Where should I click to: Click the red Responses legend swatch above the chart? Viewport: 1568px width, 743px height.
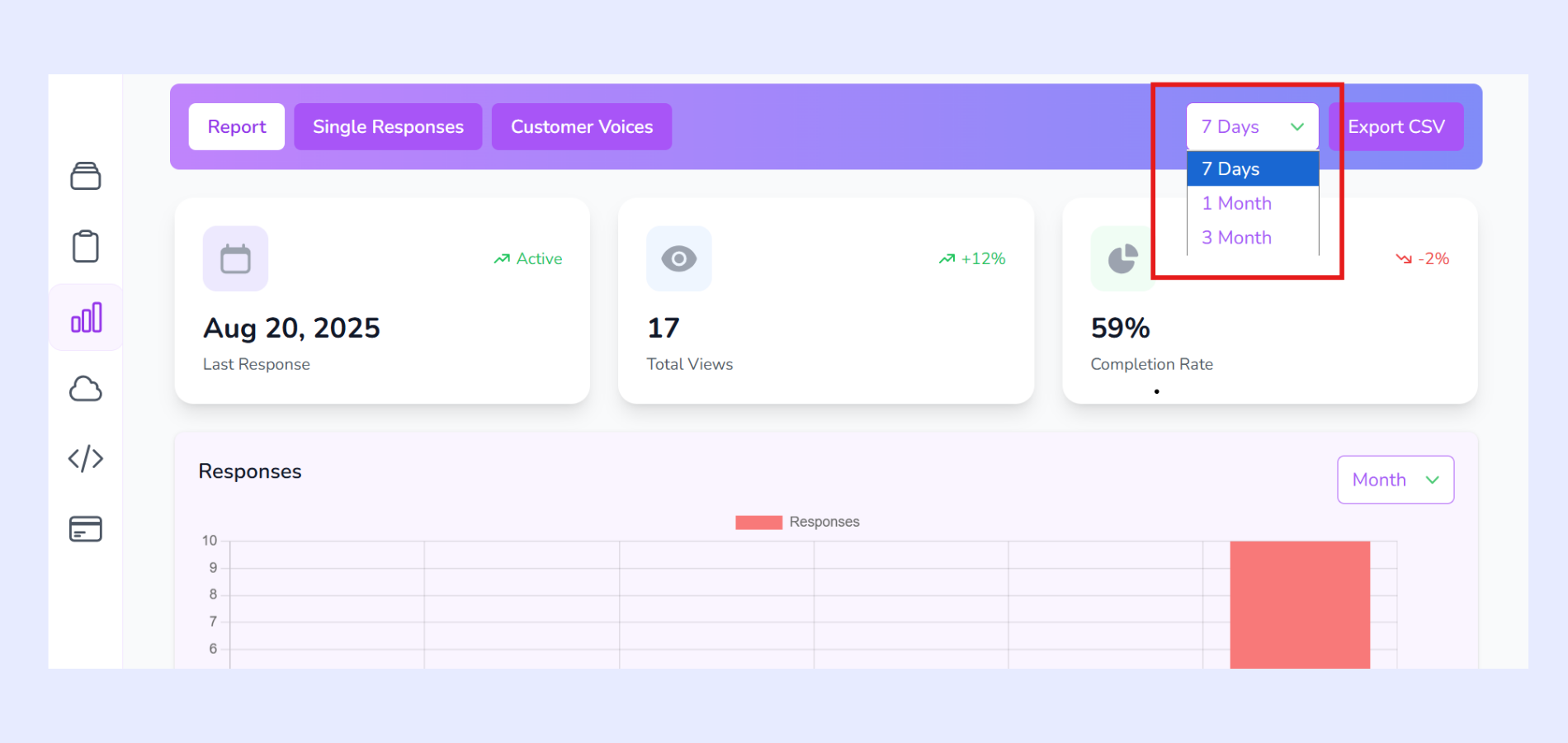[758, 522]
